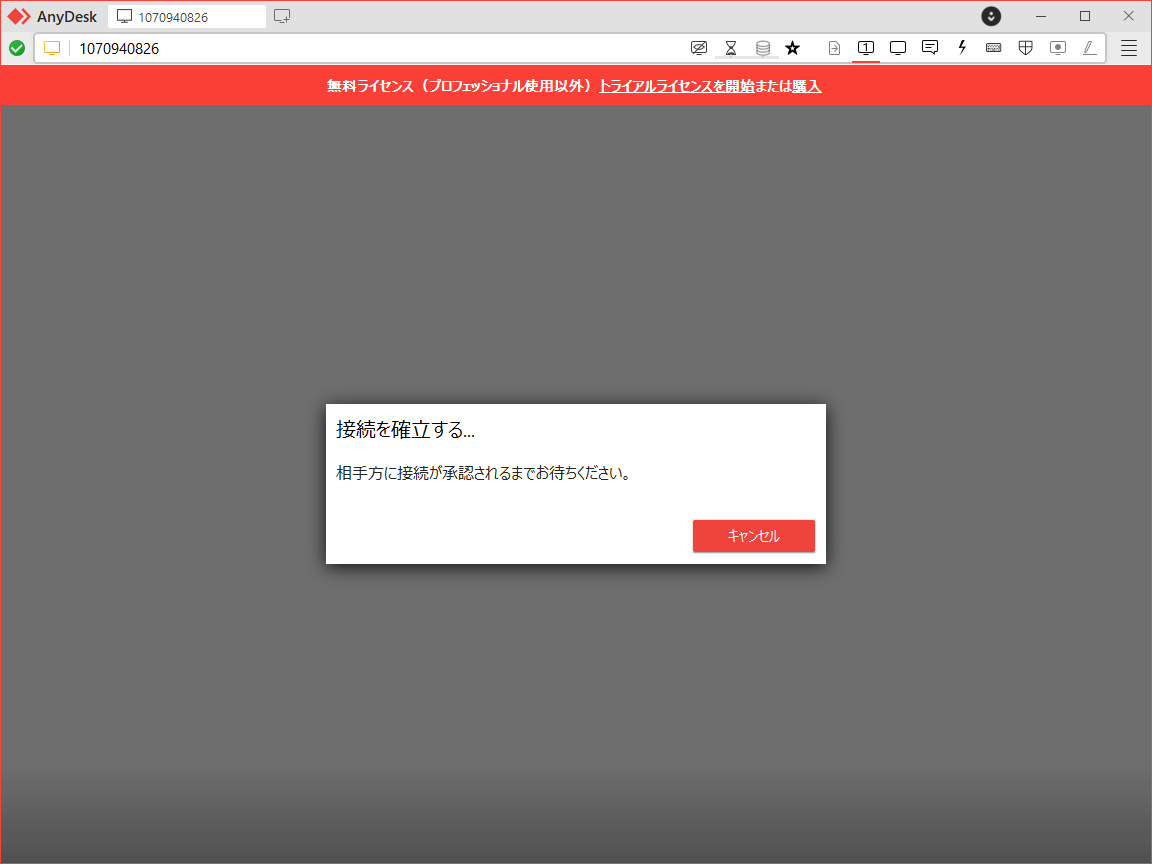Click the AnyDesk diamond logo
The height and width of the screenshot is (864, 1152).
pos(19,16)
